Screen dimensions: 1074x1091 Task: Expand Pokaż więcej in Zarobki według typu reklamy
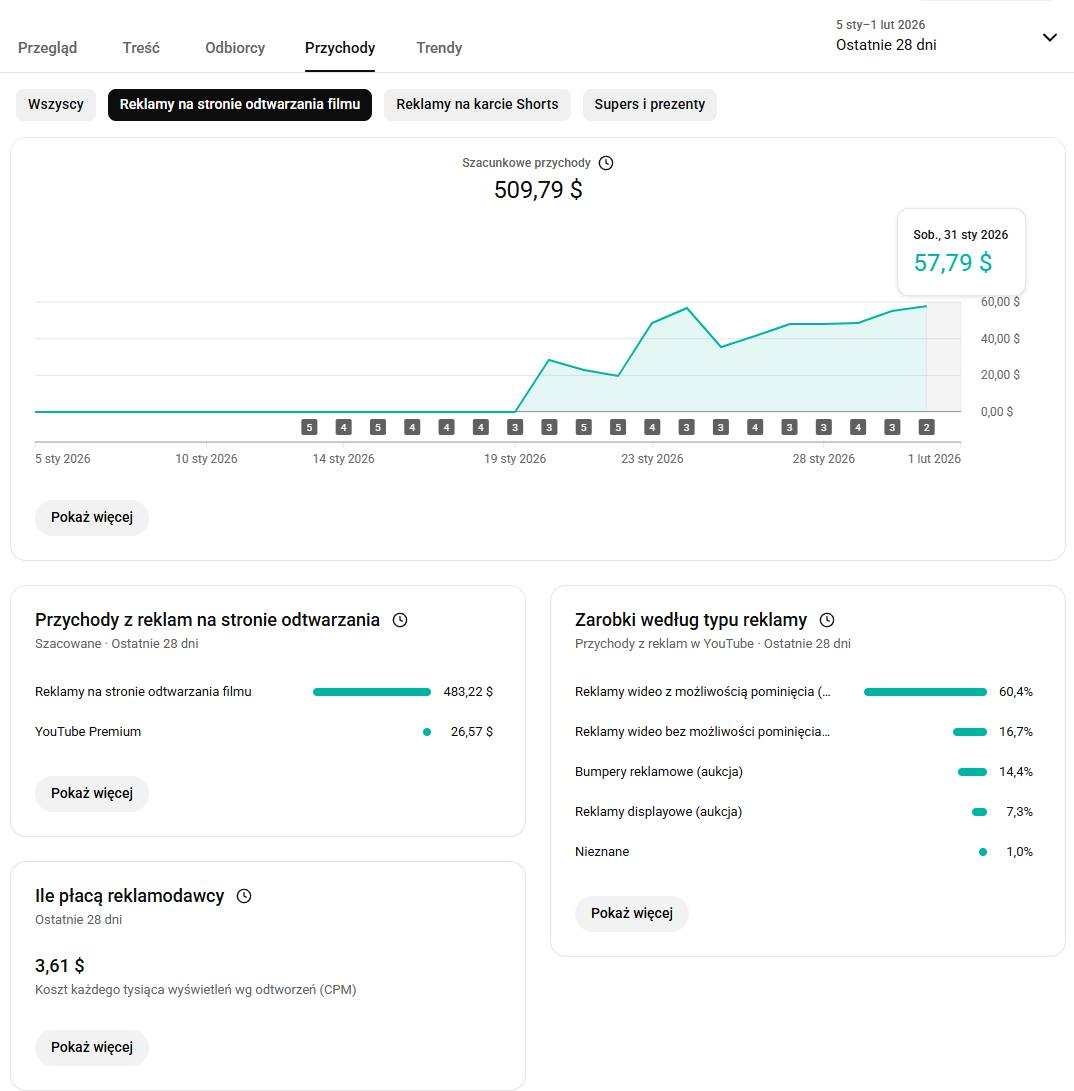[x=632, y=913]
